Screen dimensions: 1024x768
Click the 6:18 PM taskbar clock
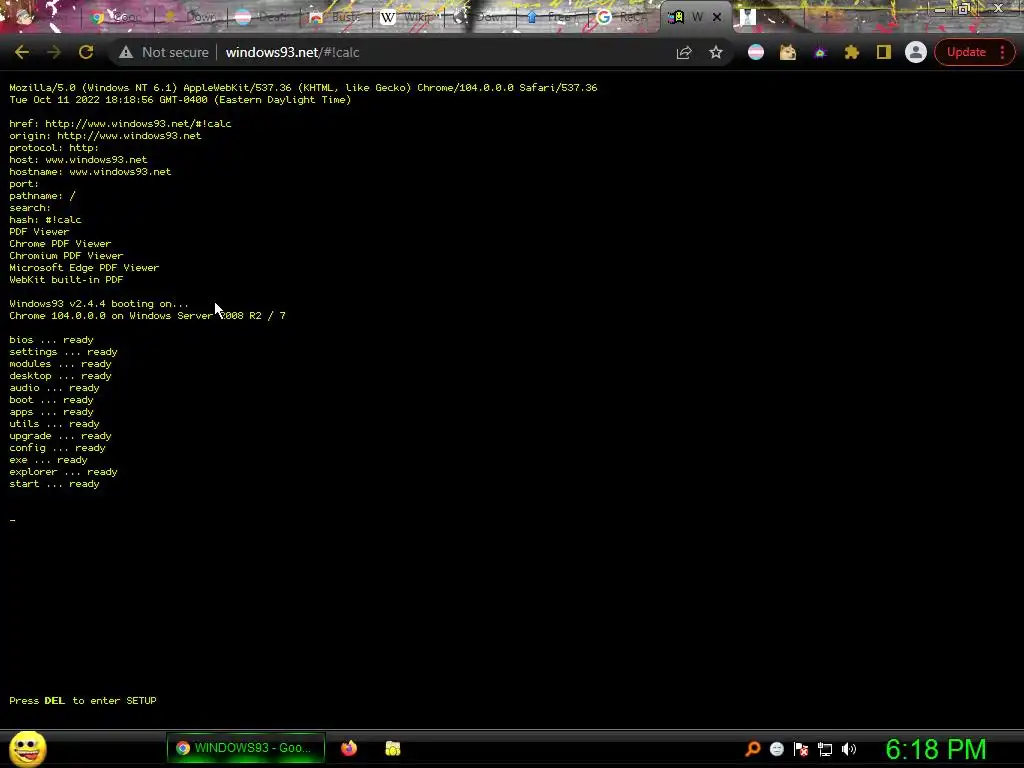935,749
